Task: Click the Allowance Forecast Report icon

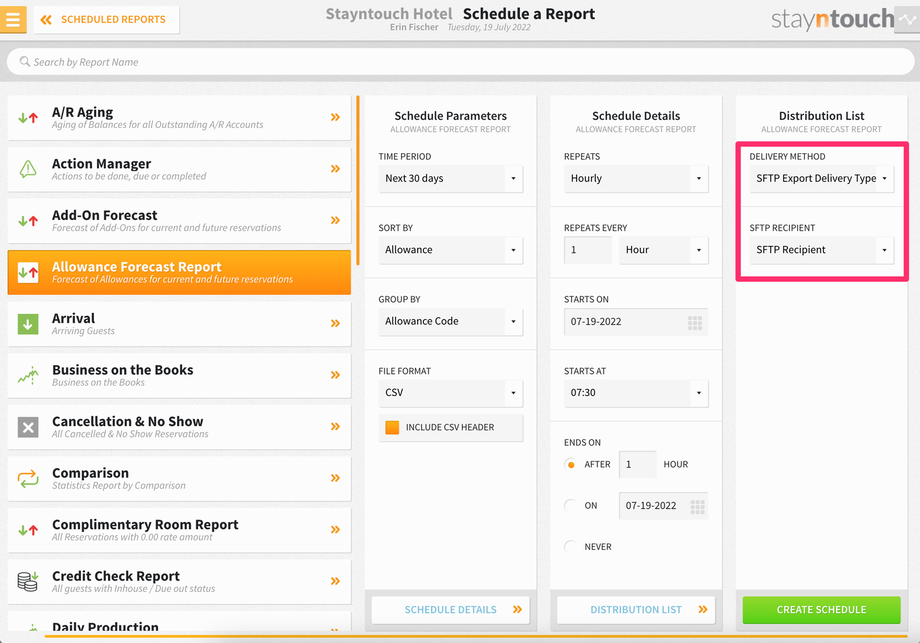Action: pyautogui.click(x=28, y=272)
